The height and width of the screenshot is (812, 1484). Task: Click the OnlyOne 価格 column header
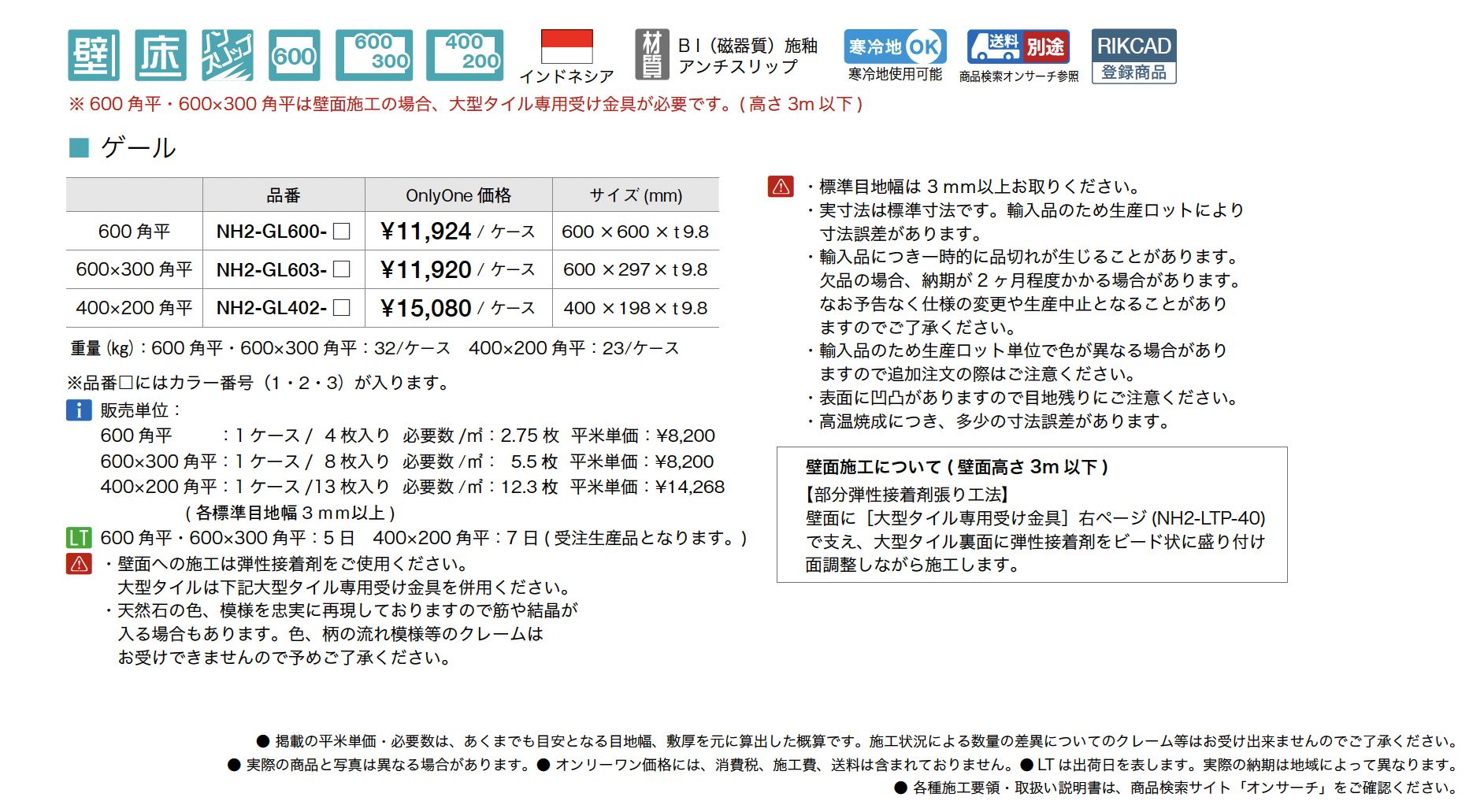tap(458, 195)
